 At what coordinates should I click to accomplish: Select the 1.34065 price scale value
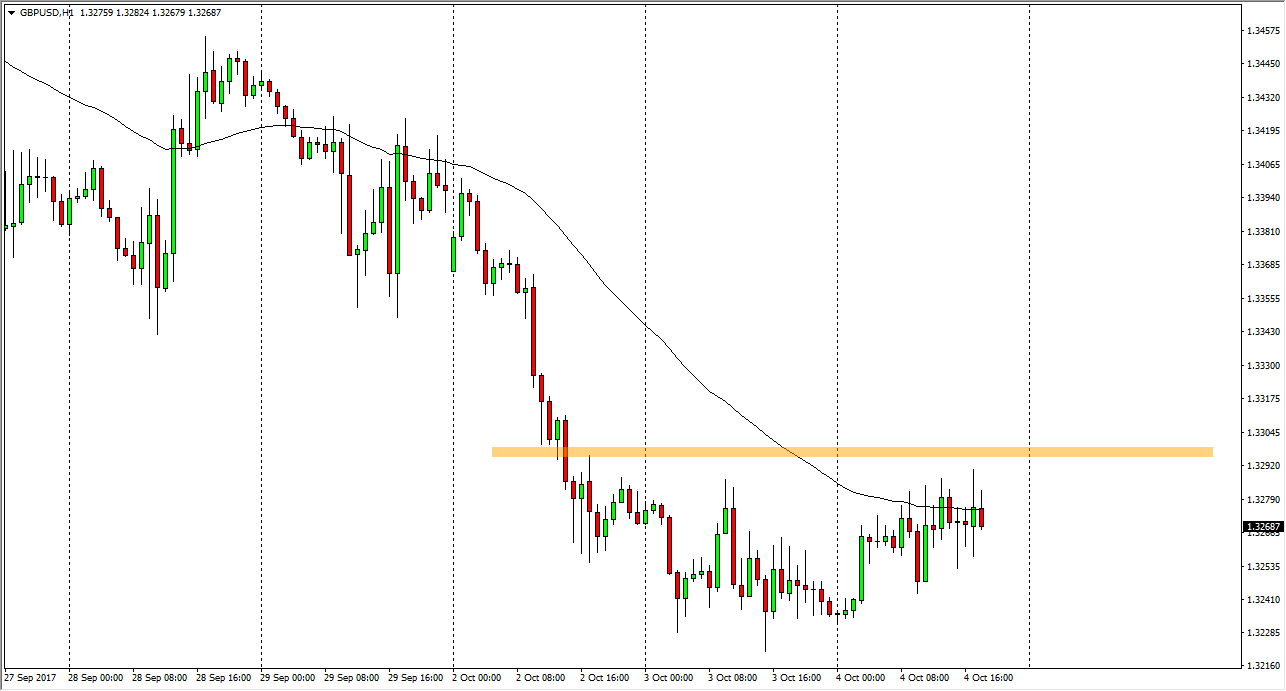1262,165
